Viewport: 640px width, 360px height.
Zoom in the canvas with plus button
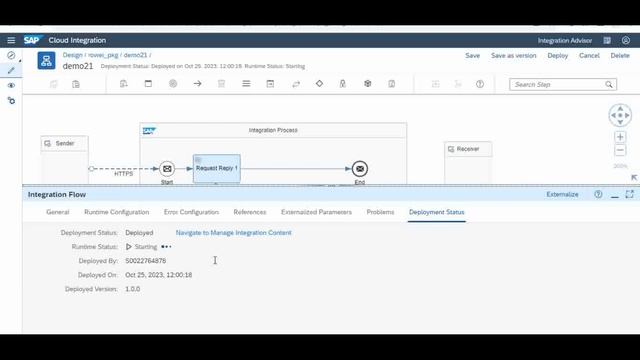coord(620,137)
